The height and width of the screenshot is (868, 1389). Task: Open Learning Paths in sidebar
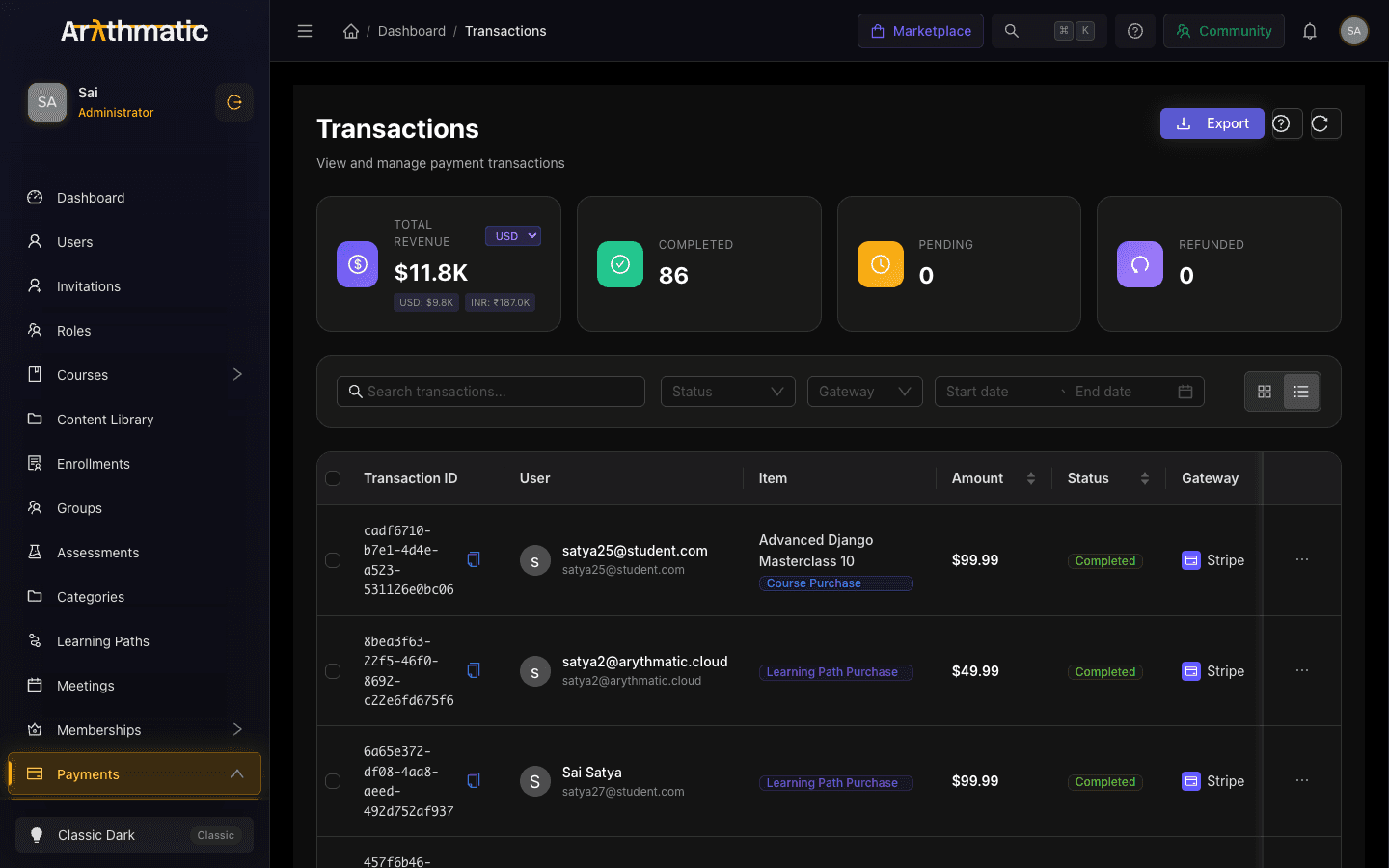pyautogui.click(x=135, y=641)
